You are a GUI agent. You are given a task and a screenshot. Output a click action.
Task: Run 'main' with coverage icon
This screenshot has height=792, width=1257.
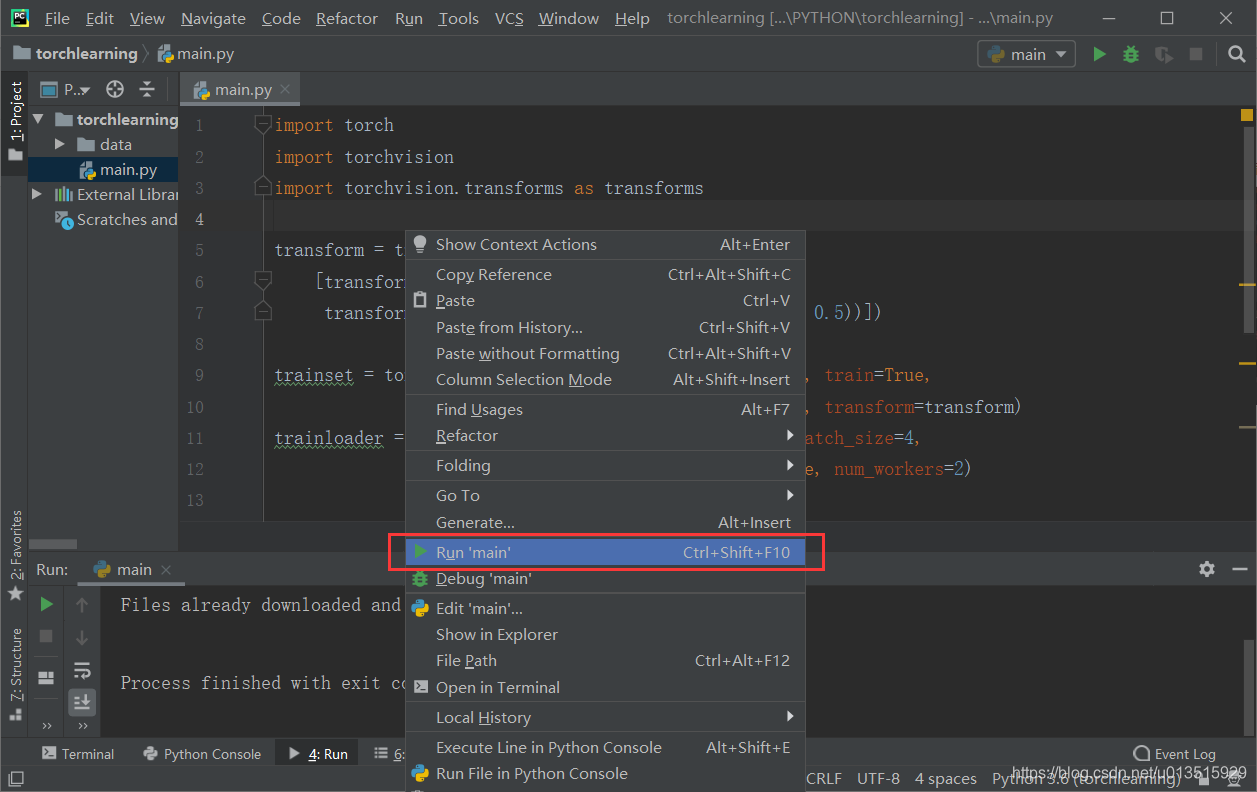pos(1162,54)
